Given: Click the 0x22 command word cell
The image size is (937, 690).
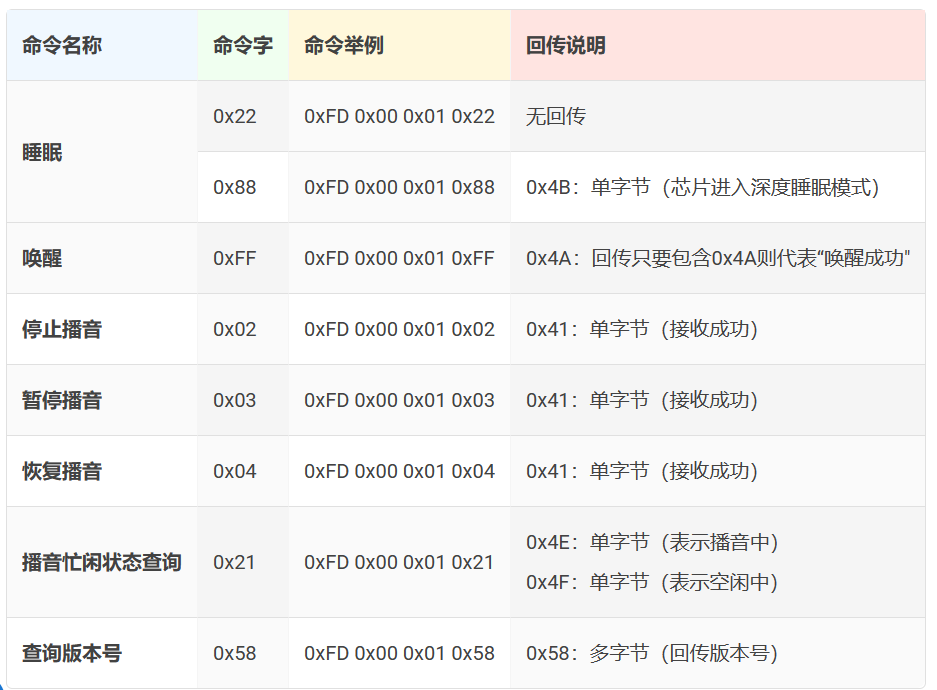Looking at the screenshot, I should (235, 117).
